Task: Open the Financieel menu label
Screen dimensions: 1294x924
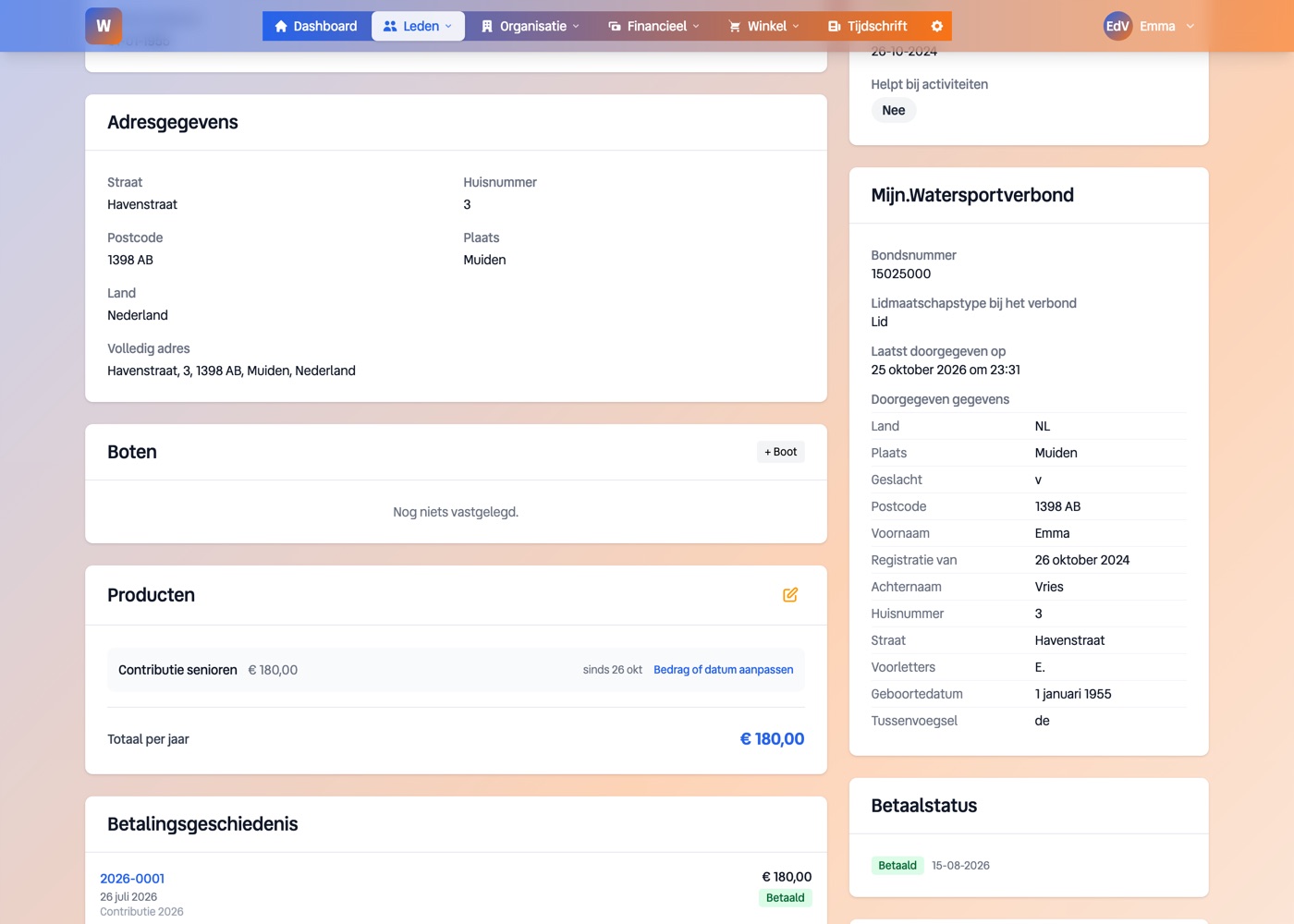Action: point(657,26)
